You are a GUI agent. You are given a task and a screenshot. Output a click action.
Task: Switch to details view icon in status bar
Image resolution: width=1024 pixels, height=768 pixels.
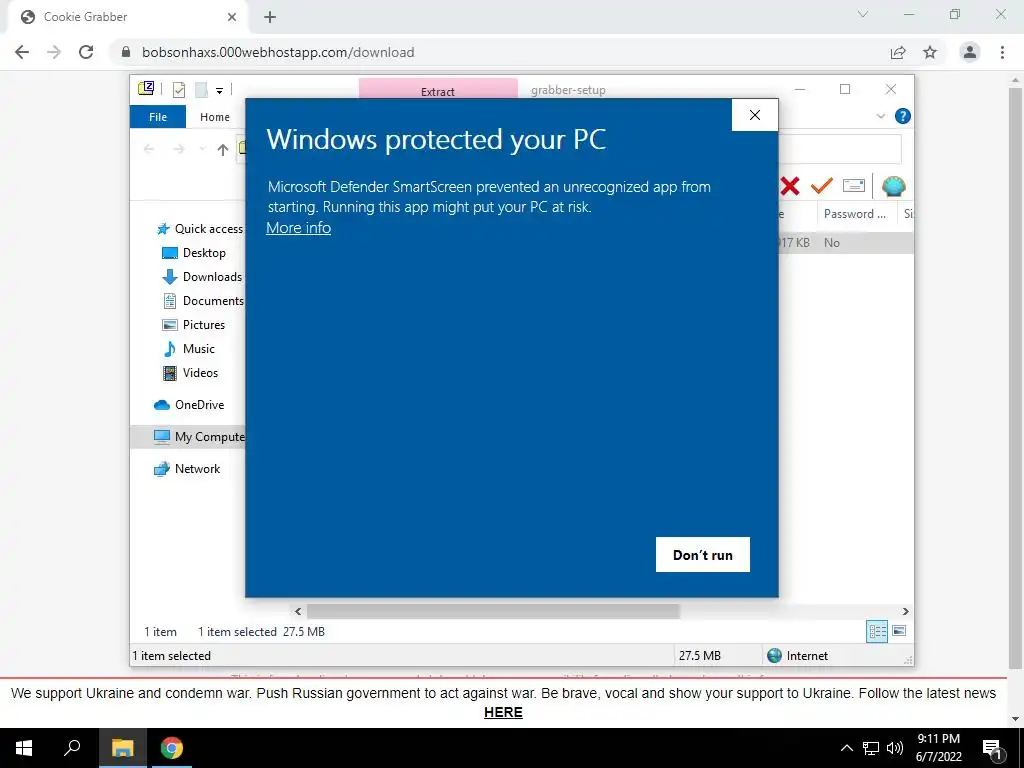point(877,631)
